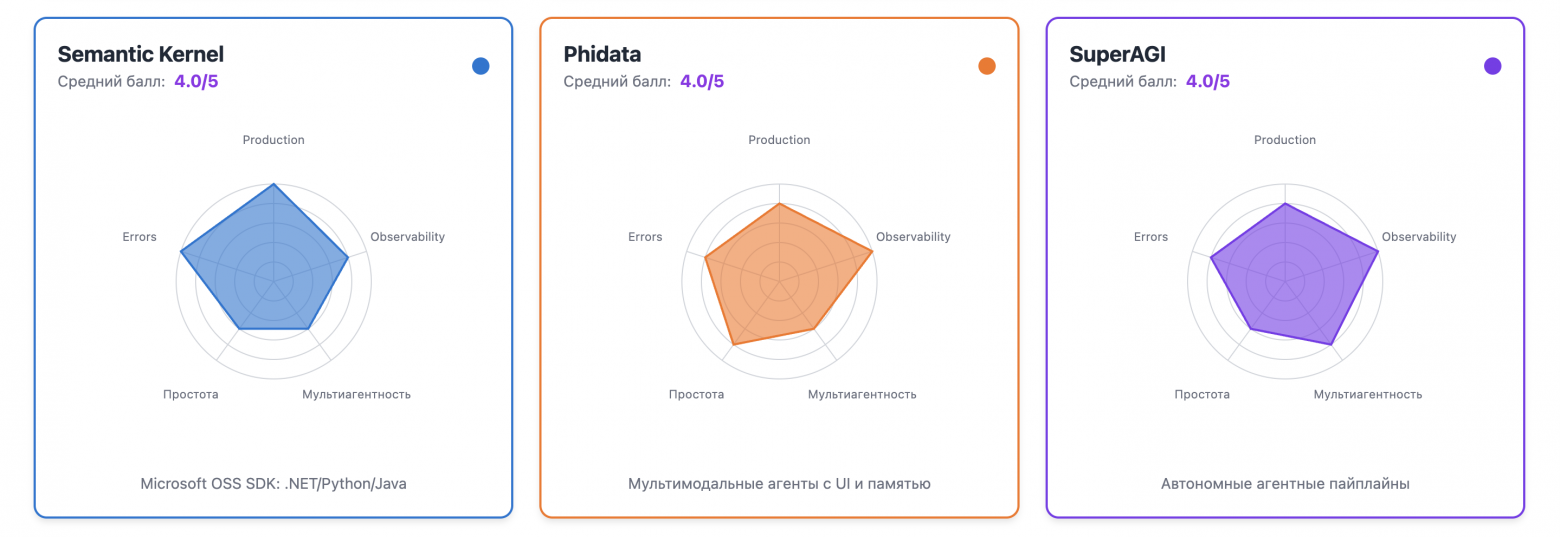Click the 'Автономные агентные пайплайны' description
1560x537 pixels.
1285,484
